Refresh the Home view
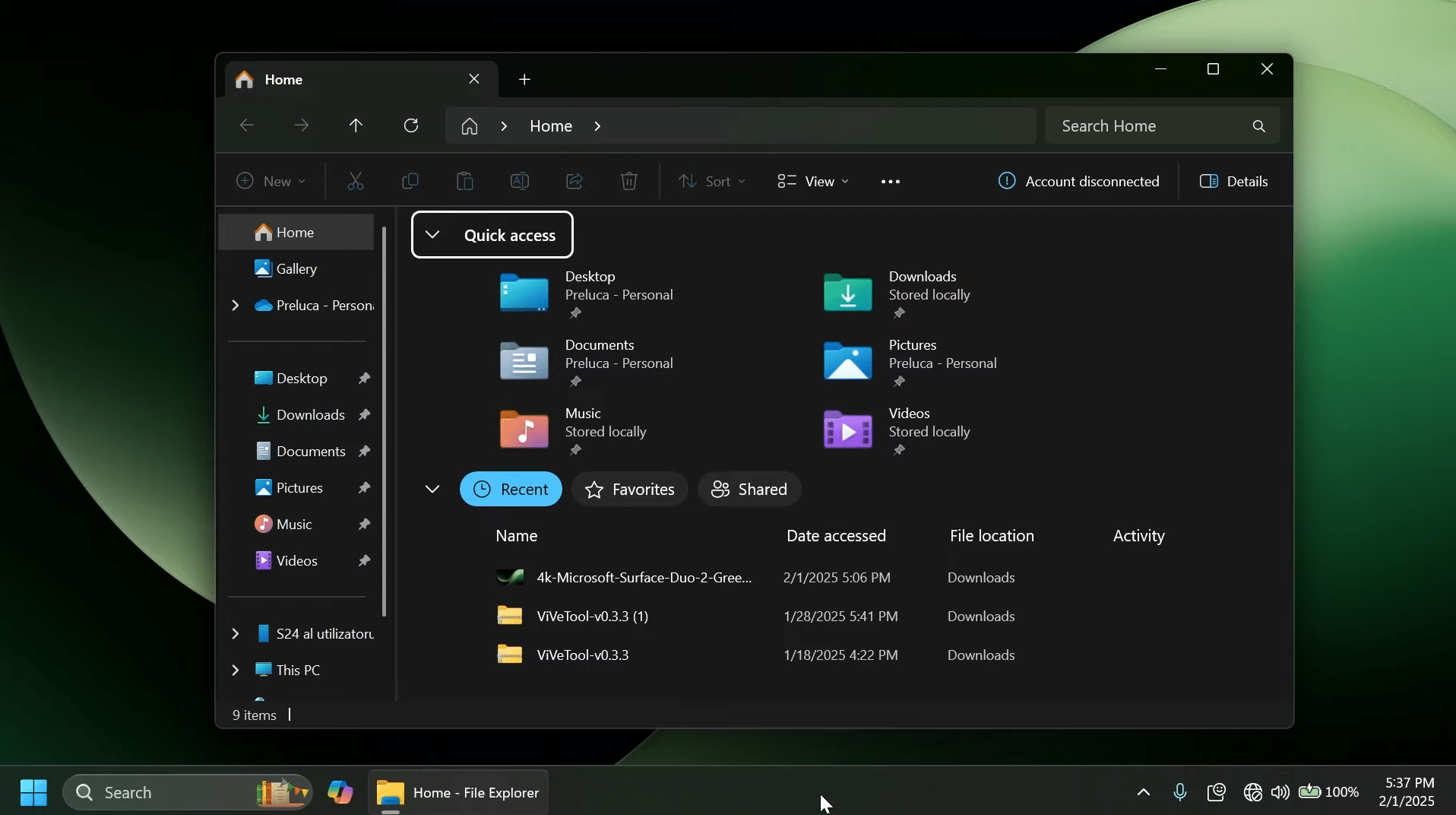 411,125
